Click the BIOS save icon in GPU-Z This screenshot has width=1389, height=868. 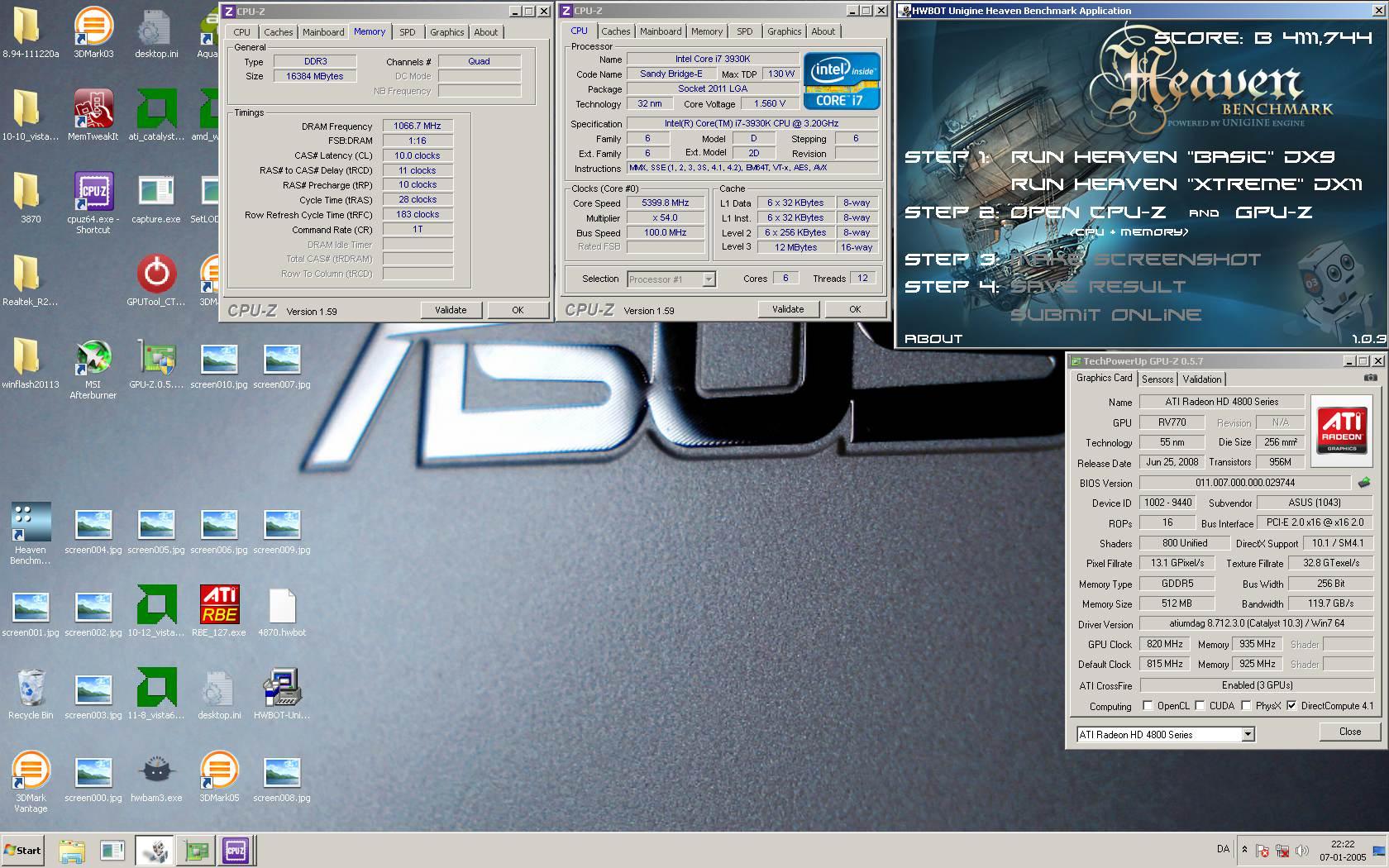click(1363, 482)
